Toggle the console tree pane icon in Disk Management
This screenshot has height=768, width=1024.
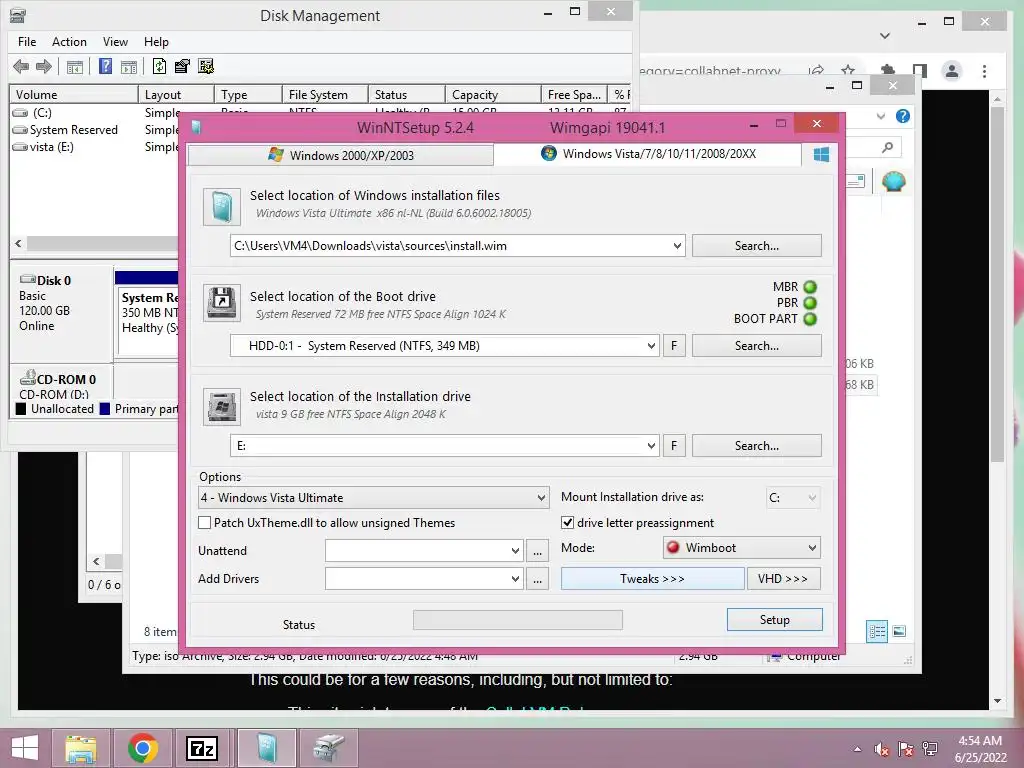75,67
